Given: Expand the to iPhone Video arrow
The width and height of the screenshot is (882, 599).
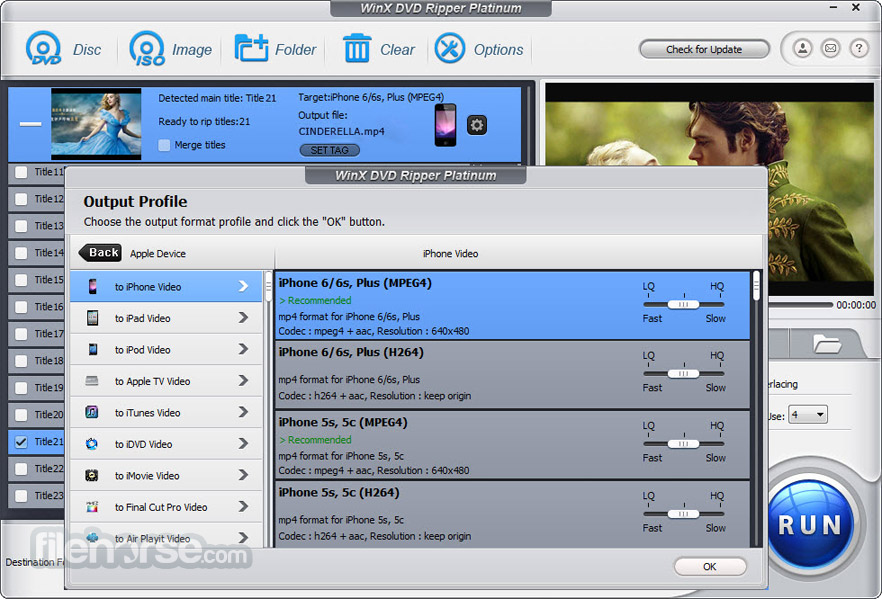Looking at the screenshot, I should (243, 286).
